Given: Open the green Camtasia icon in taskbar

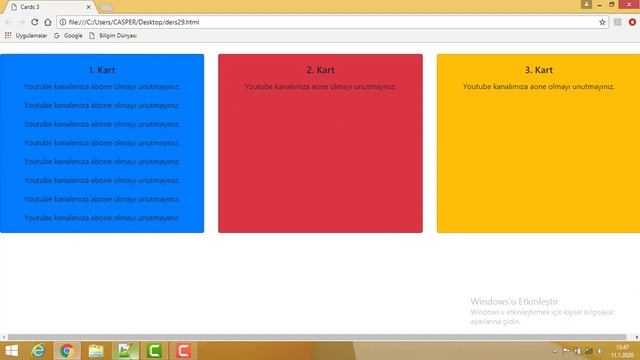Looking at the screenshot, I should tap(154, 351).
